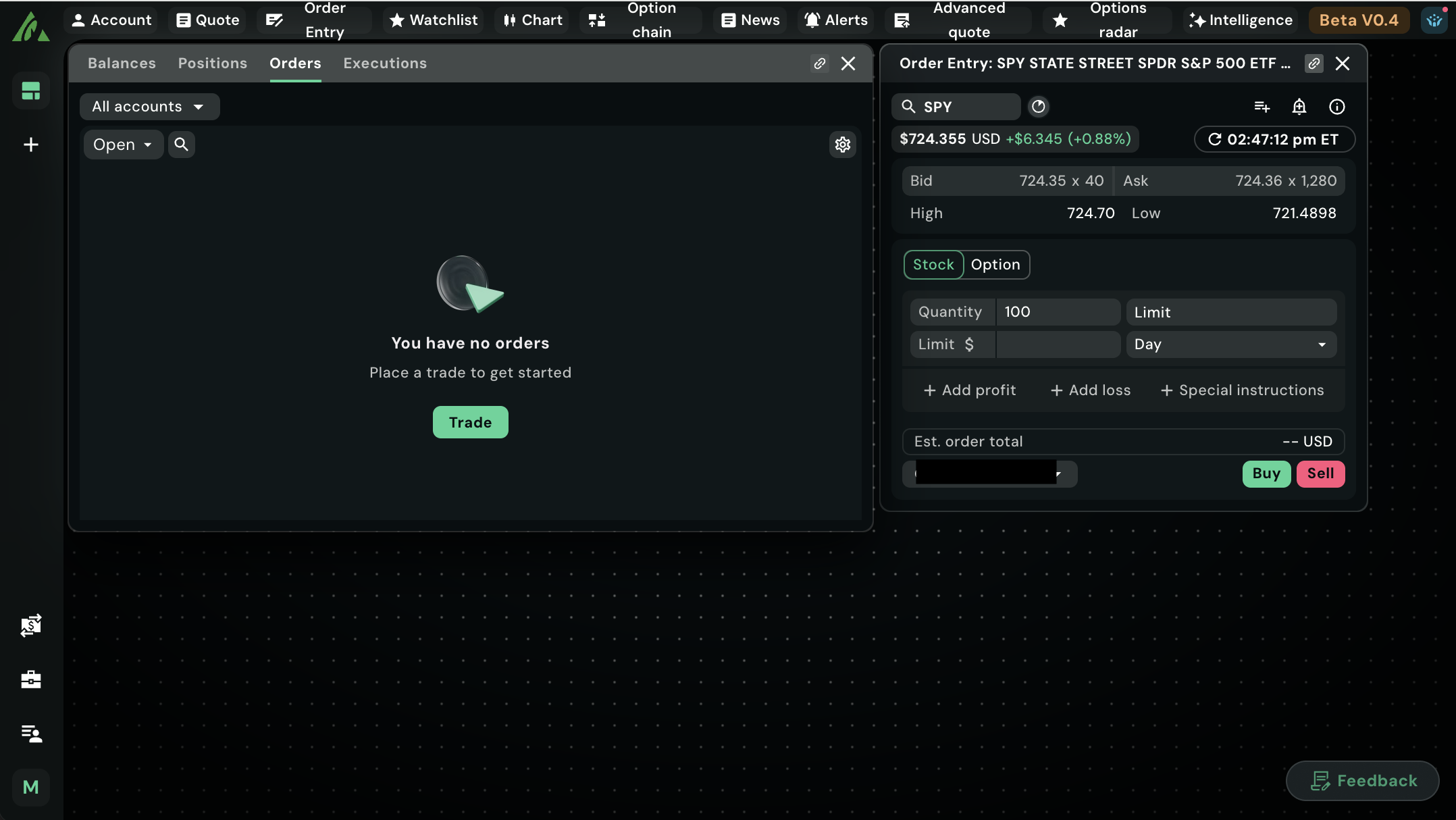Open the Alerts toolbar item

(x=835, y=20)
